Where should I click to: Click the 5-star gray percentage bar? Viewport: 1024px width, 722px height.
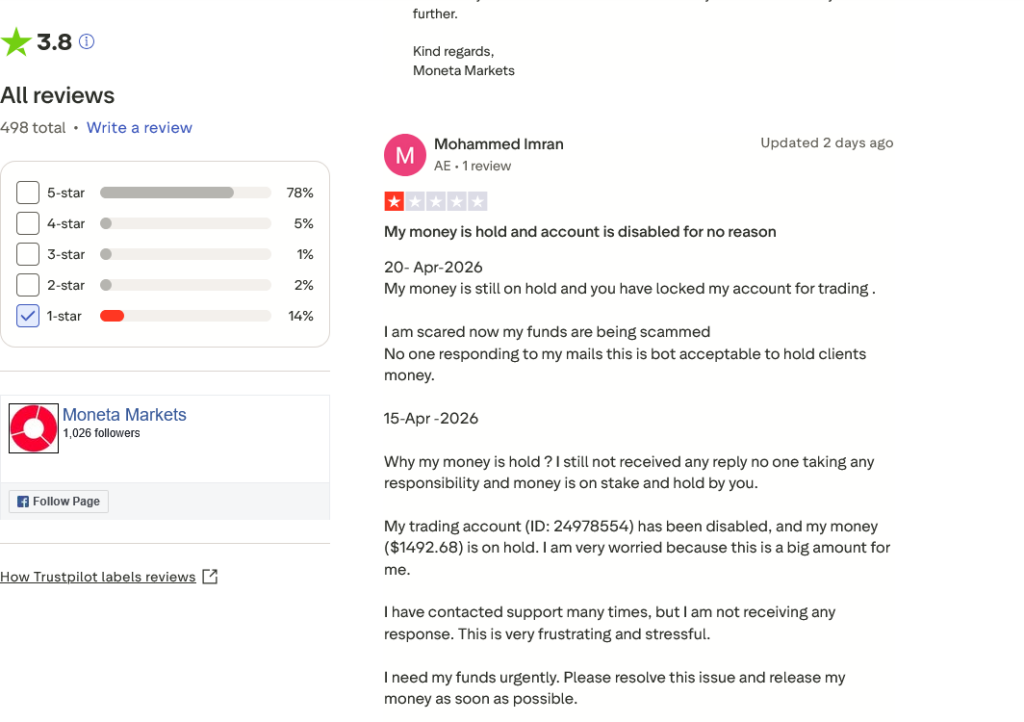coord(167,192)
